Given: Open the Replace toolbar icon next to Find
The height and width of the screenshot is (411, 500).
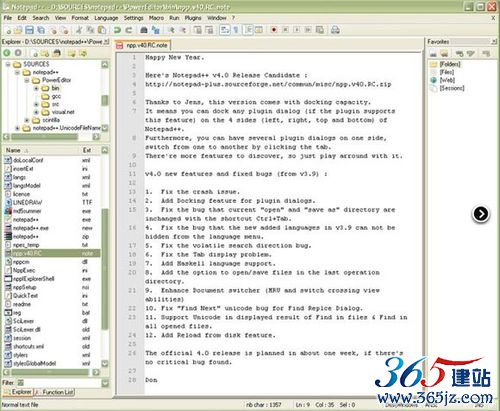Looking at the screenshot, I should click(155, 30).
